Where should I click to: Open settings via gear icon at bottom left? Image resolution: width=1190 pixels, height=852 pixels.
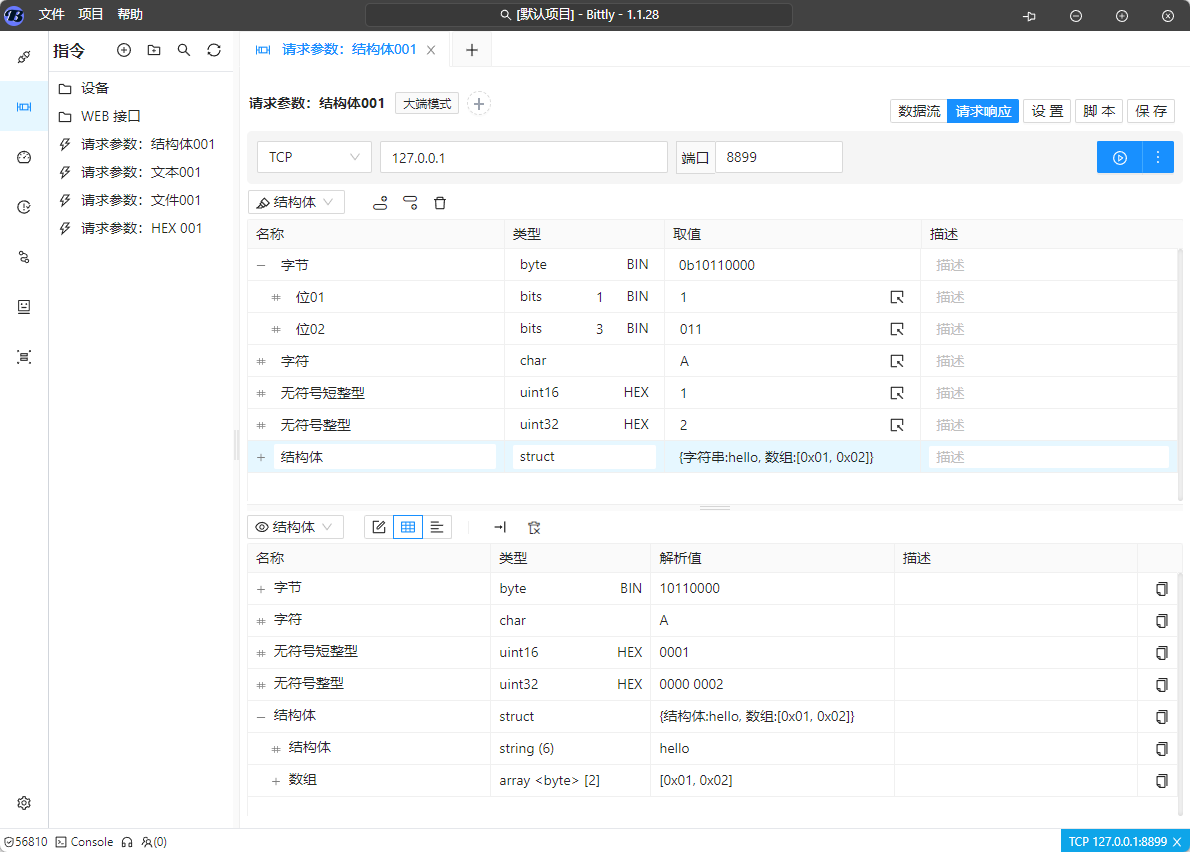pos(23,802)
